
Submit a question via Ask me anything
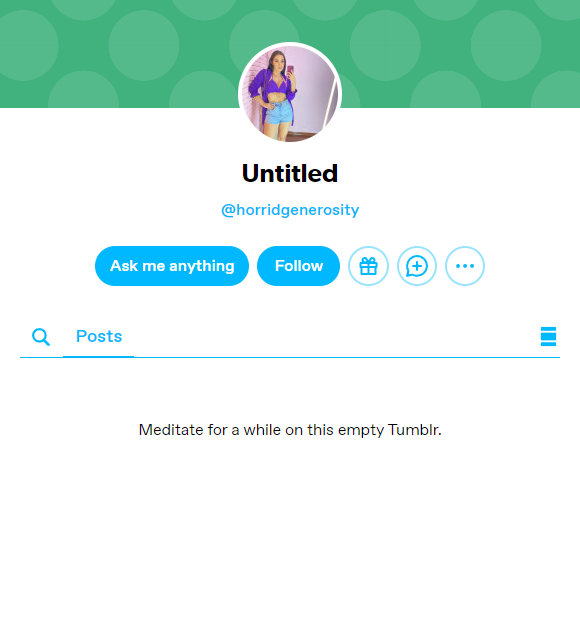tap(172, 266)
